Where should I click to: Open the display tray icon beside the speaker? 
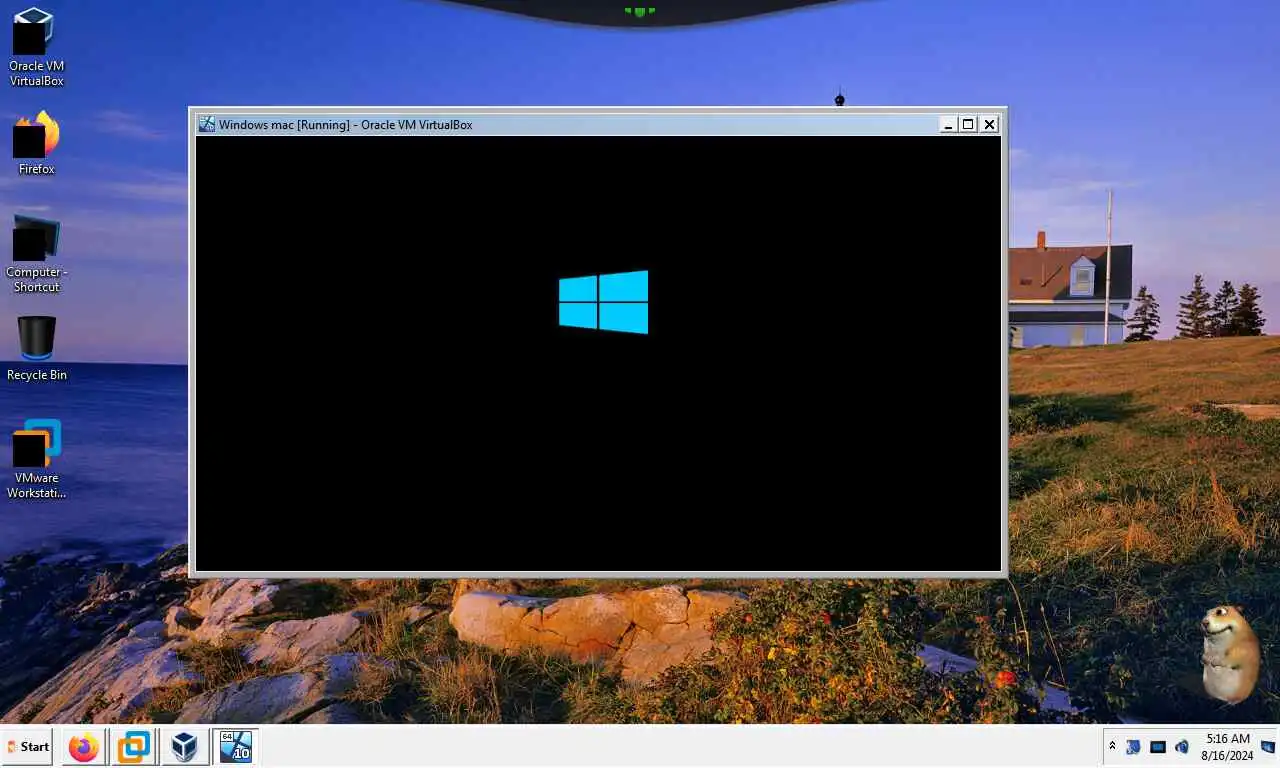click(x=1158, y=747)
